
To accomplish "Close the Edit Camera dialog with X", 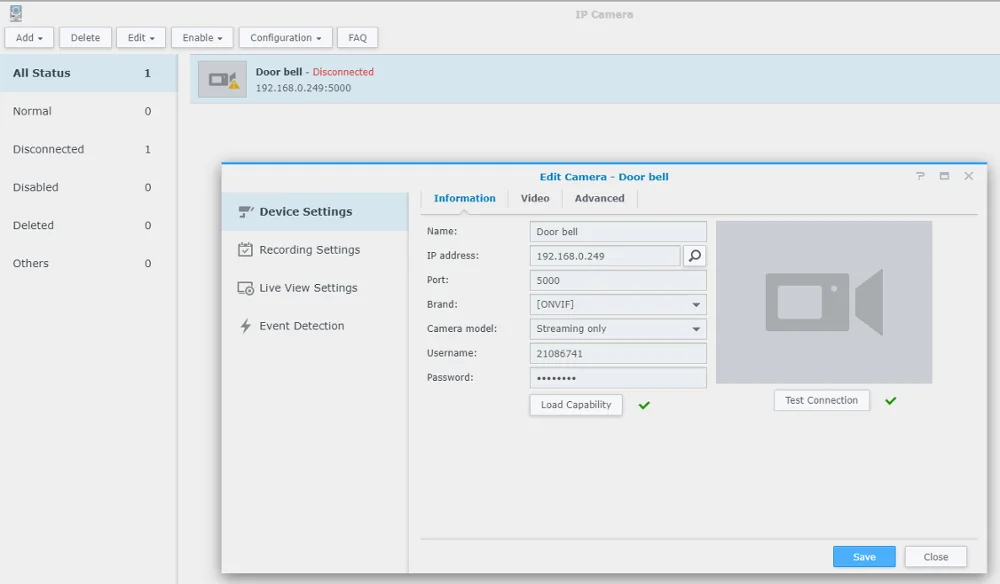I will point(969,176).
